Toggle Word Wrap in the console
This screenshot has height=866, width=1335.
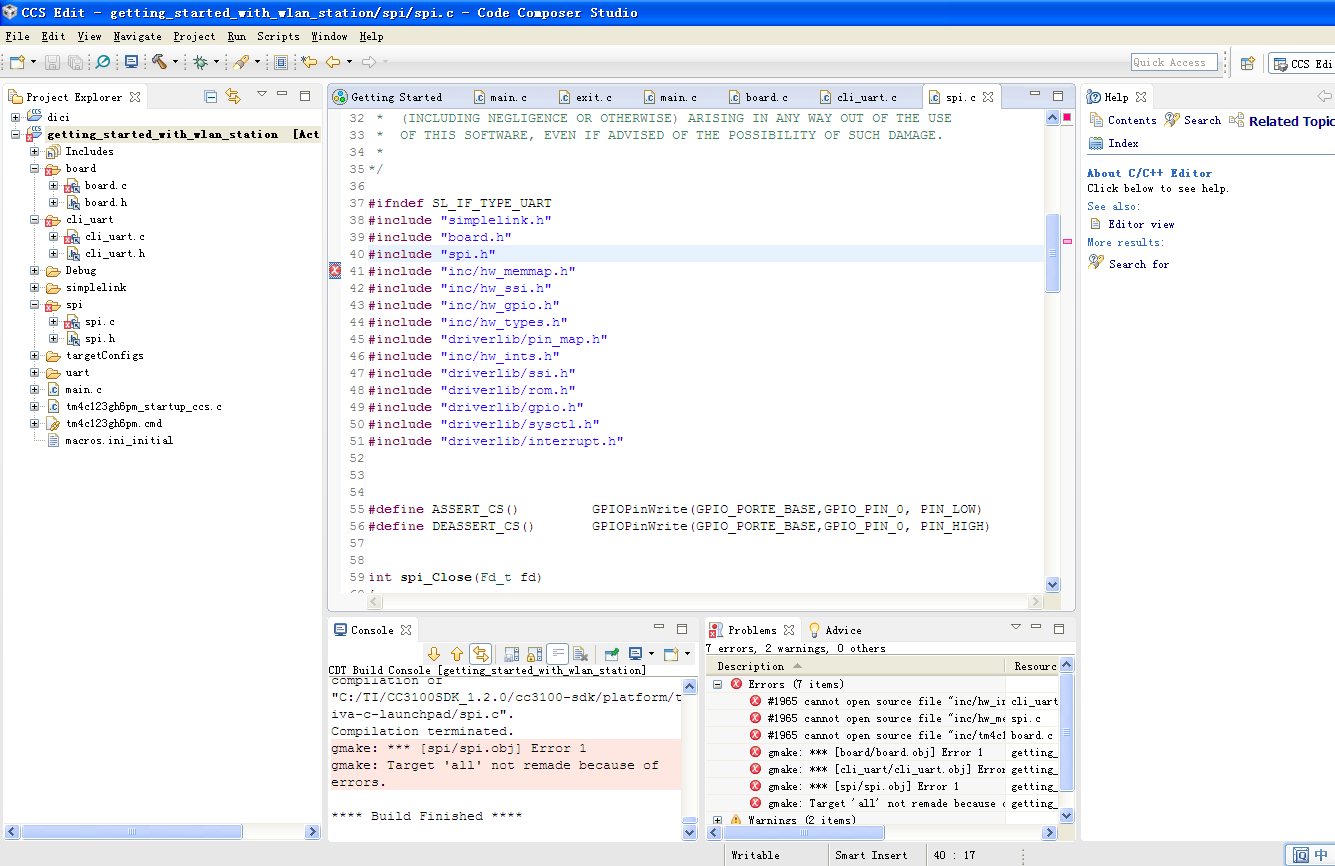(x=558, y=654)
